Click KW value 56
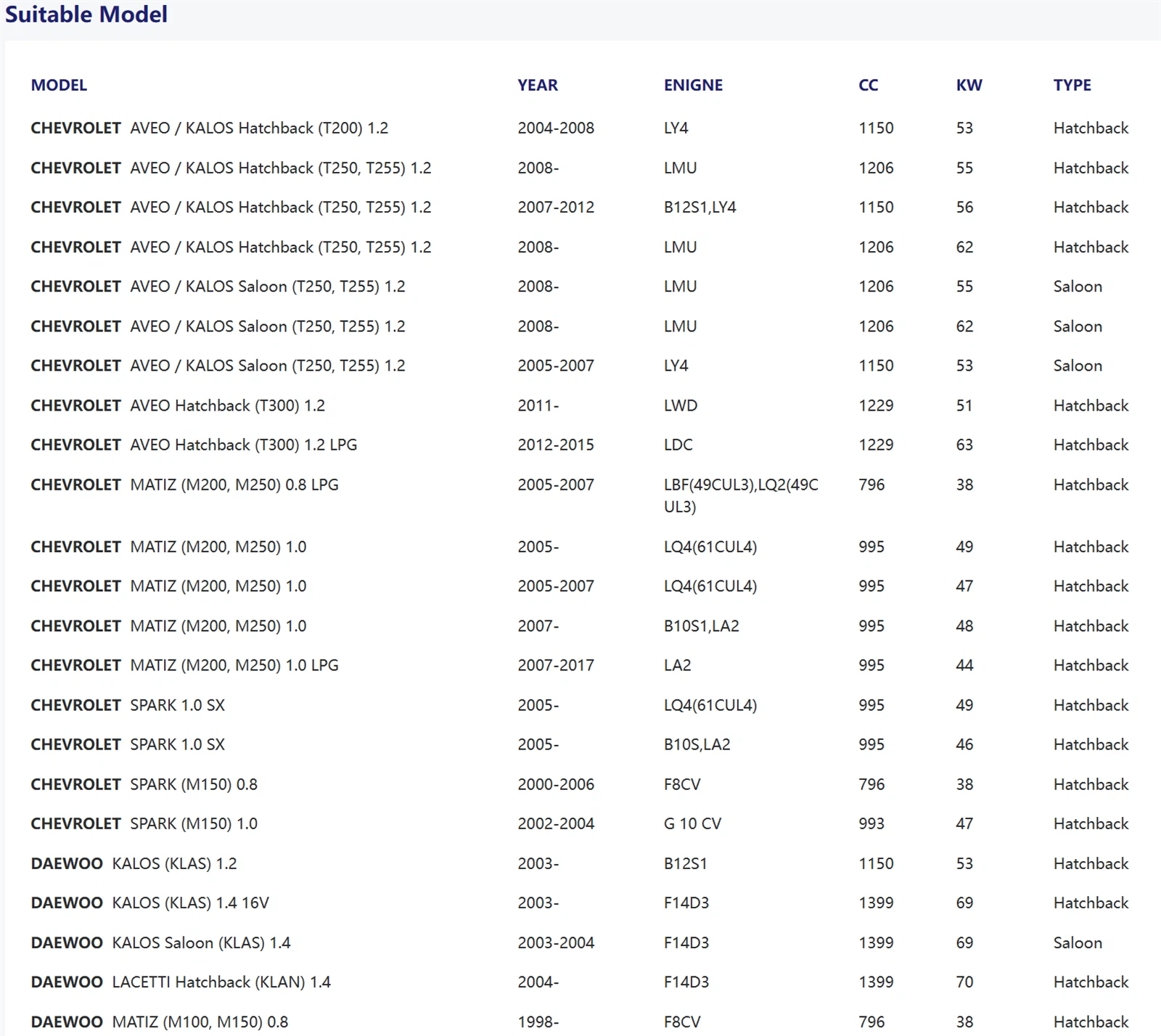Viewport: 1161px width, 1036px height. 964,207
